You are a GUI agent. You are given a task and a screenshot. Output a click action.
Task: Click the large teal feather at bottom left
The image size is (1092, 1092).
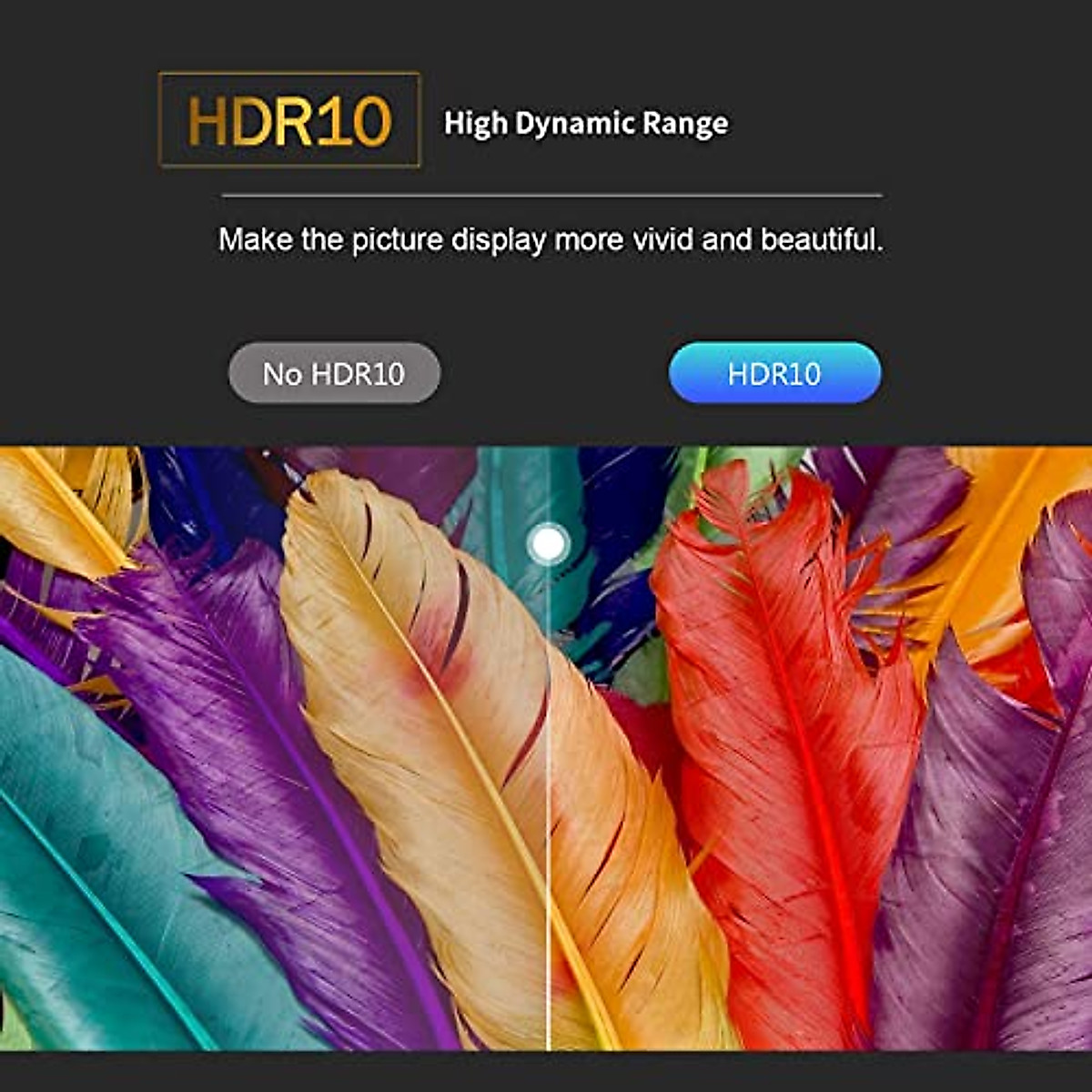pos(100,864)
